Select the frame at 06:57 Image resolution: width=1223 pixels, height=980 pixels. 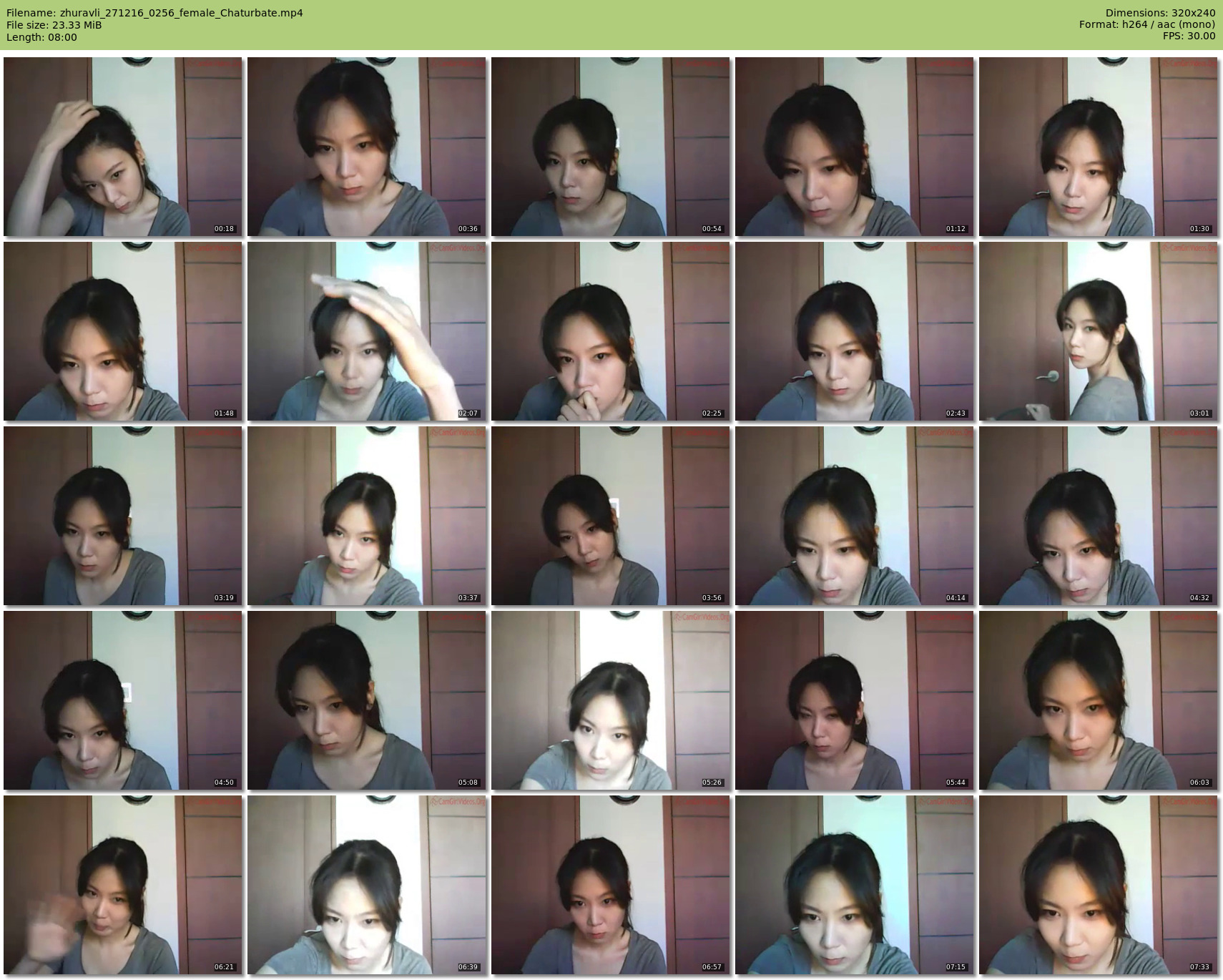tap(610, 885)
